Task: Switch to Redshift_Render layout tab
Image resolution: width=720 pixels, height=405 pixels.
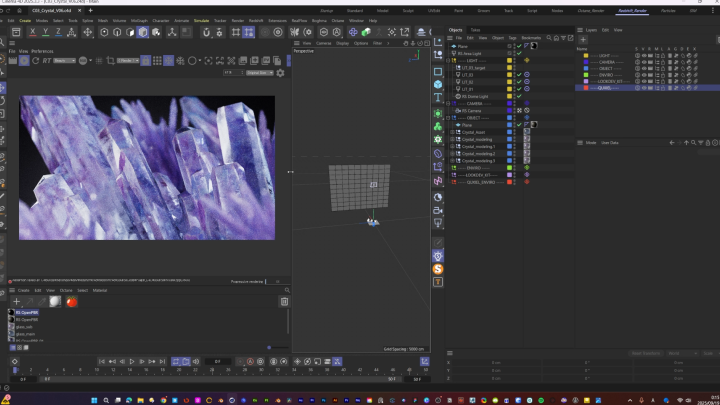Action: click(632, 11)
